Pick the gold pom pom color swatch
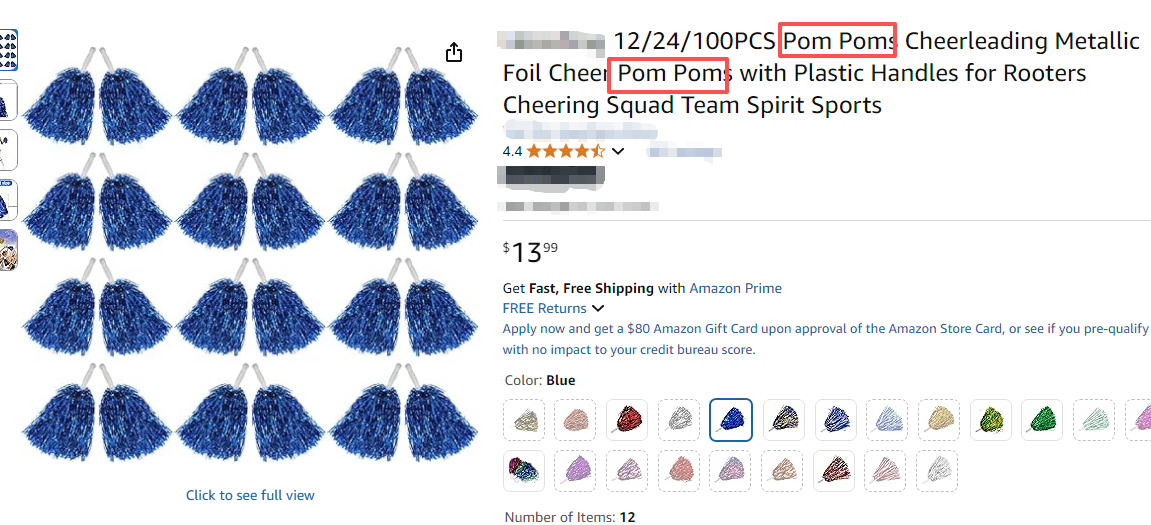 tap(939, 420)
